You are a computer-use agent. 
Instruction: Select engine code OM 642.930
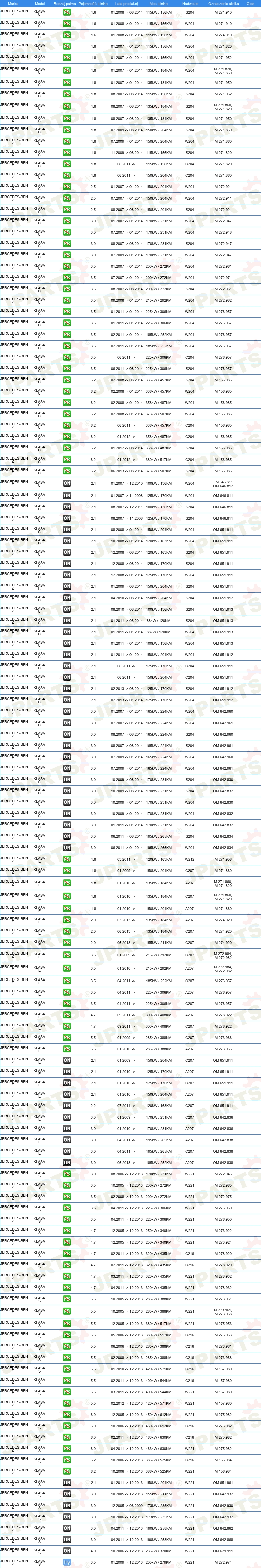tap(223, 1505)
